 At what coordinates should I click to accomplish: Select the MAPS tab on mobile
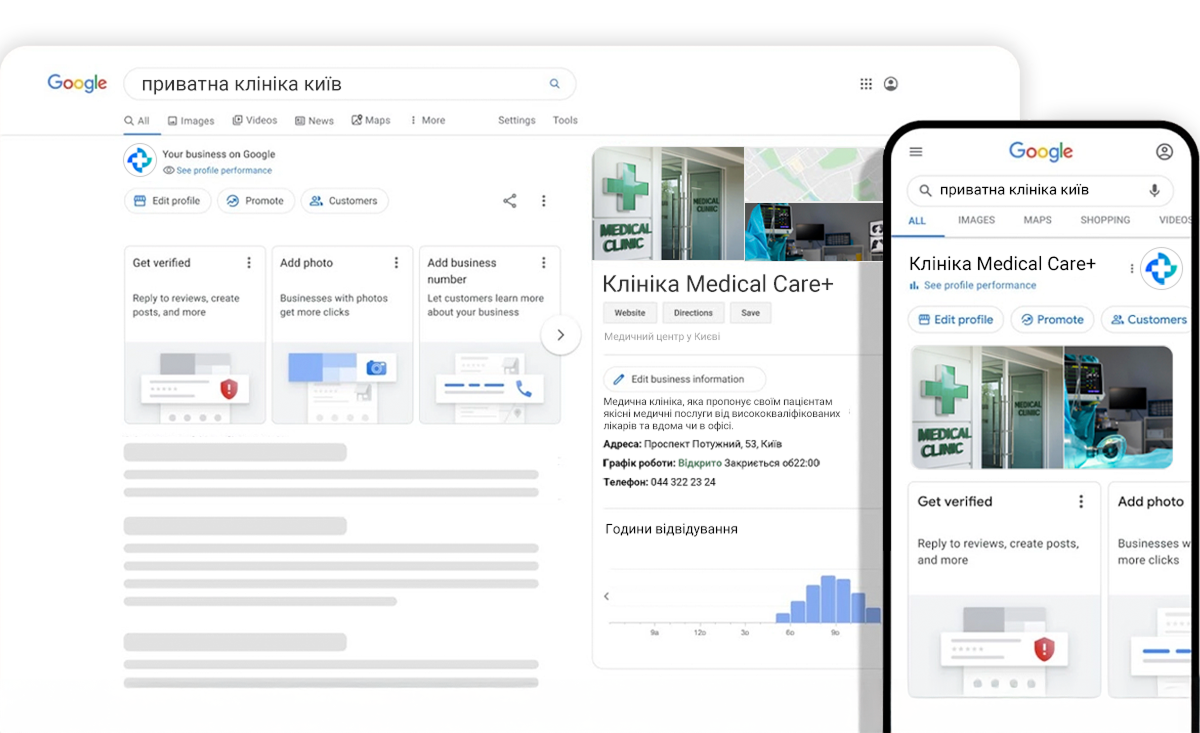(x=1037, y=220)
